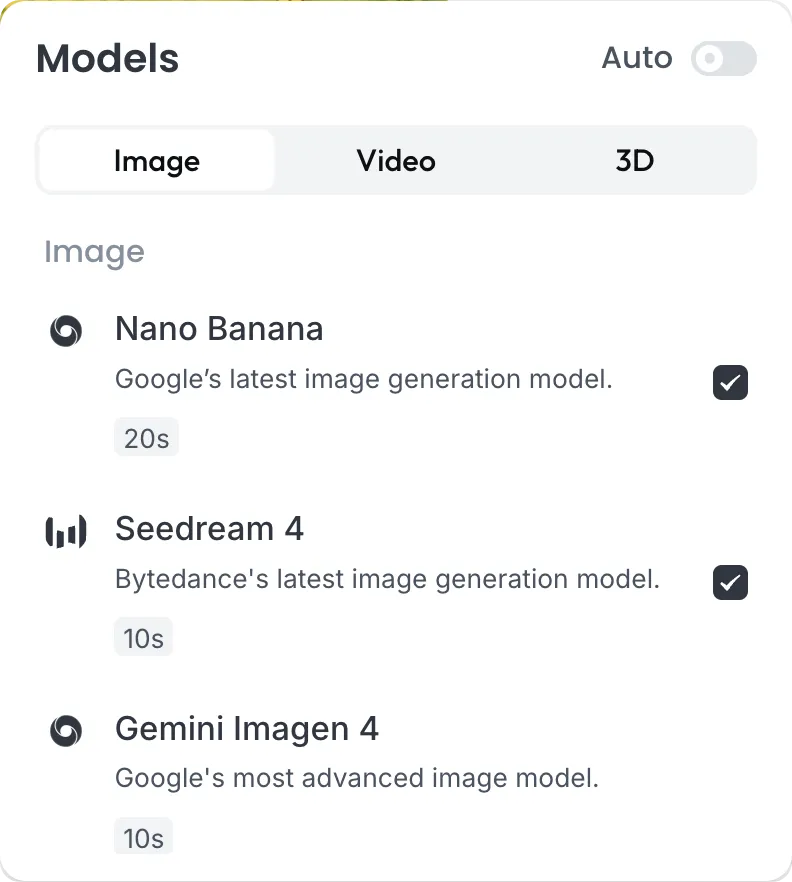792x882 pixels.
Task: Switch to the Video tab
Action: (396, 161)
